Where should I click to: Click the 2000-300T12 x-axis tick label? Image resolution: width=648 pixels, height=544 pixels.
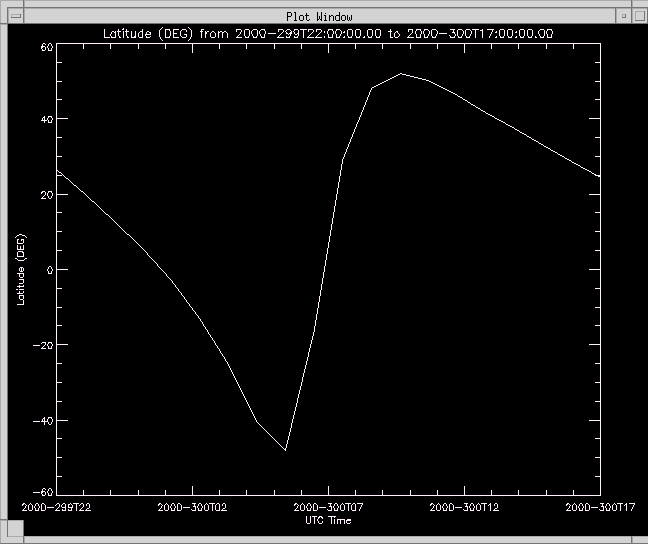tap(464, 508)
